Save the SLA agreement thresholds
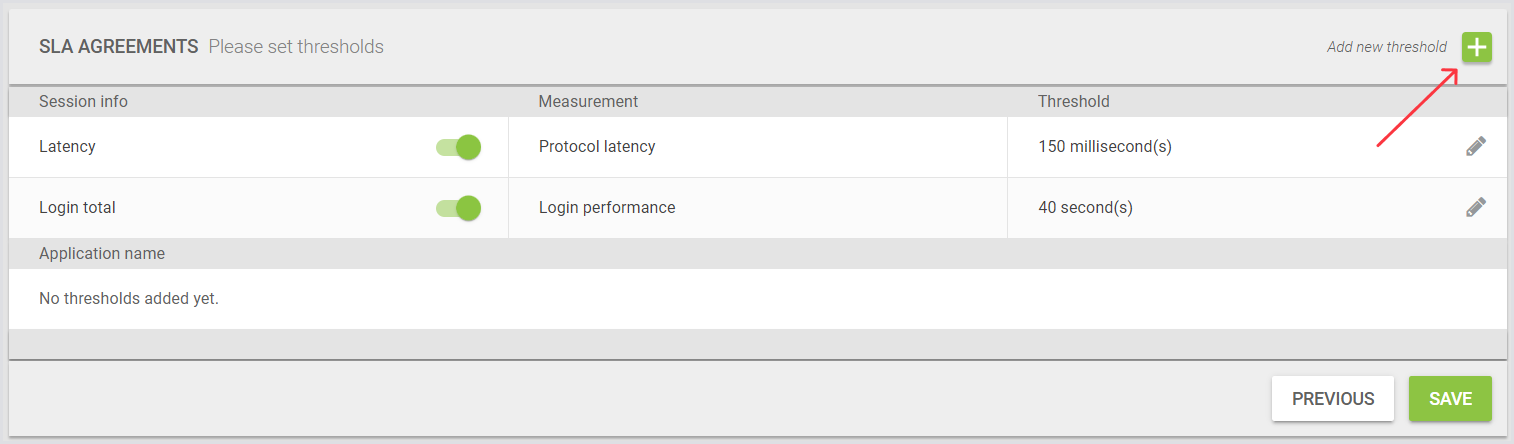 (x=1450, y=399)
